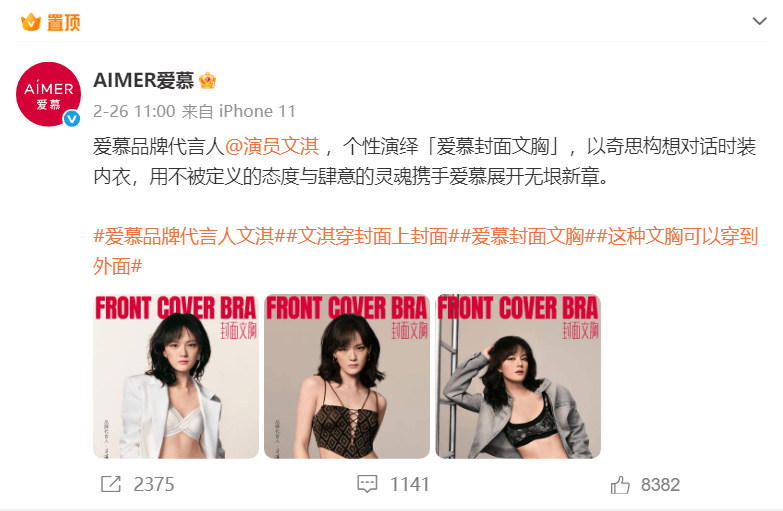
Task: Expand the post options chevron
Action: [x=760, y=21]
